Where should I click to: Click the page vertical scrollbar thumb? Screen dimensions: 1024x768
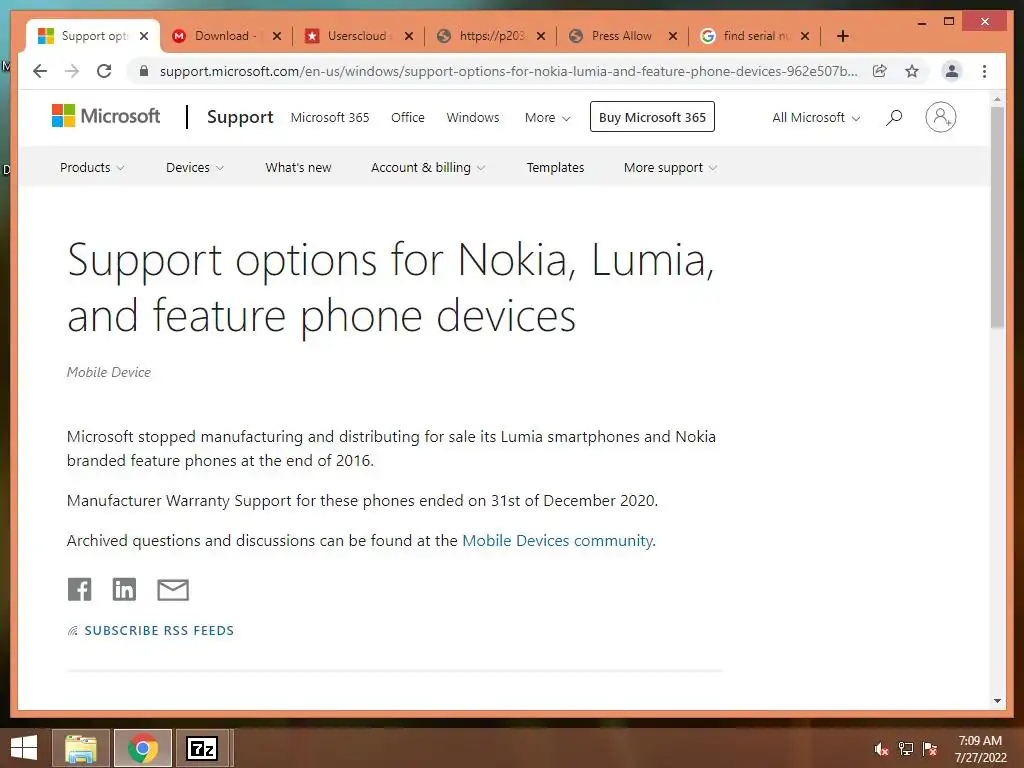[x=997, y=217]
